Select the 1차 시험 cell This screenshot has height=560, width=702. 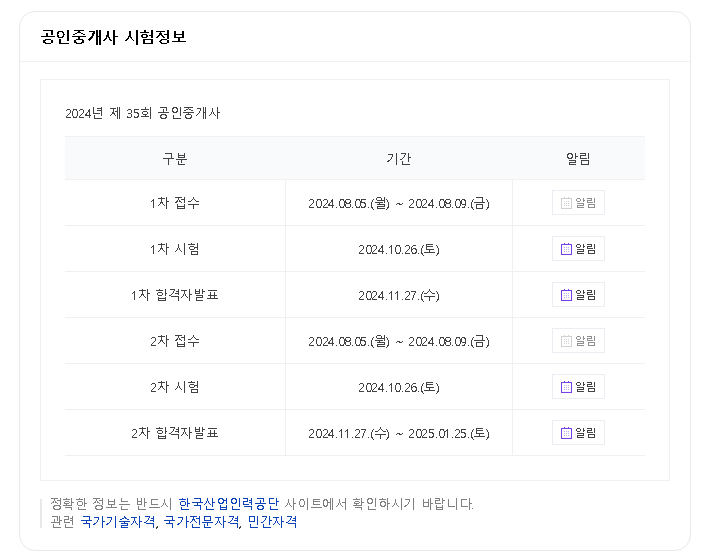175,249
